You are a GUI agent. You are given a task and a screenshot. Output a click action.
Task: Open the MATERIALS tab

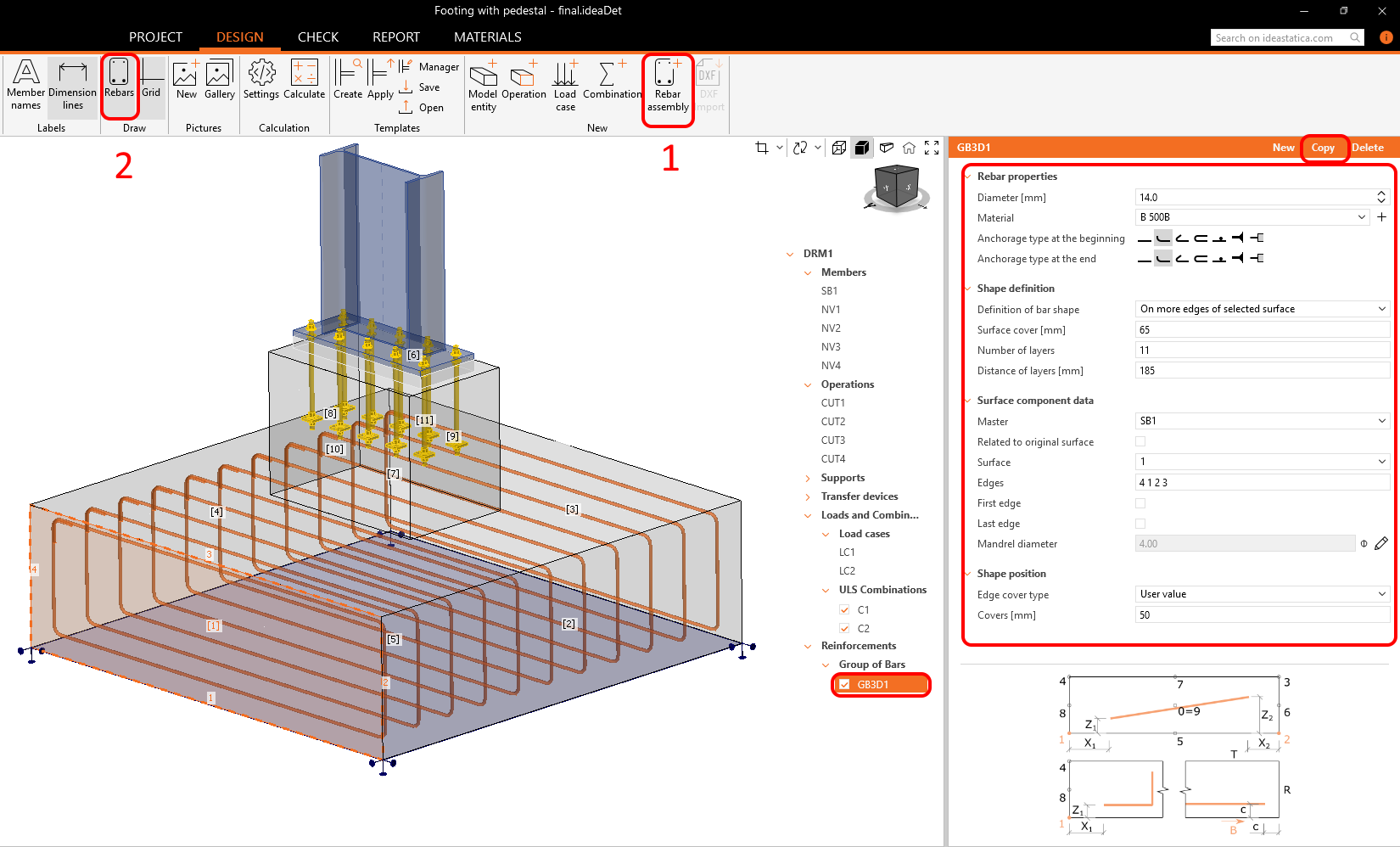487,37
